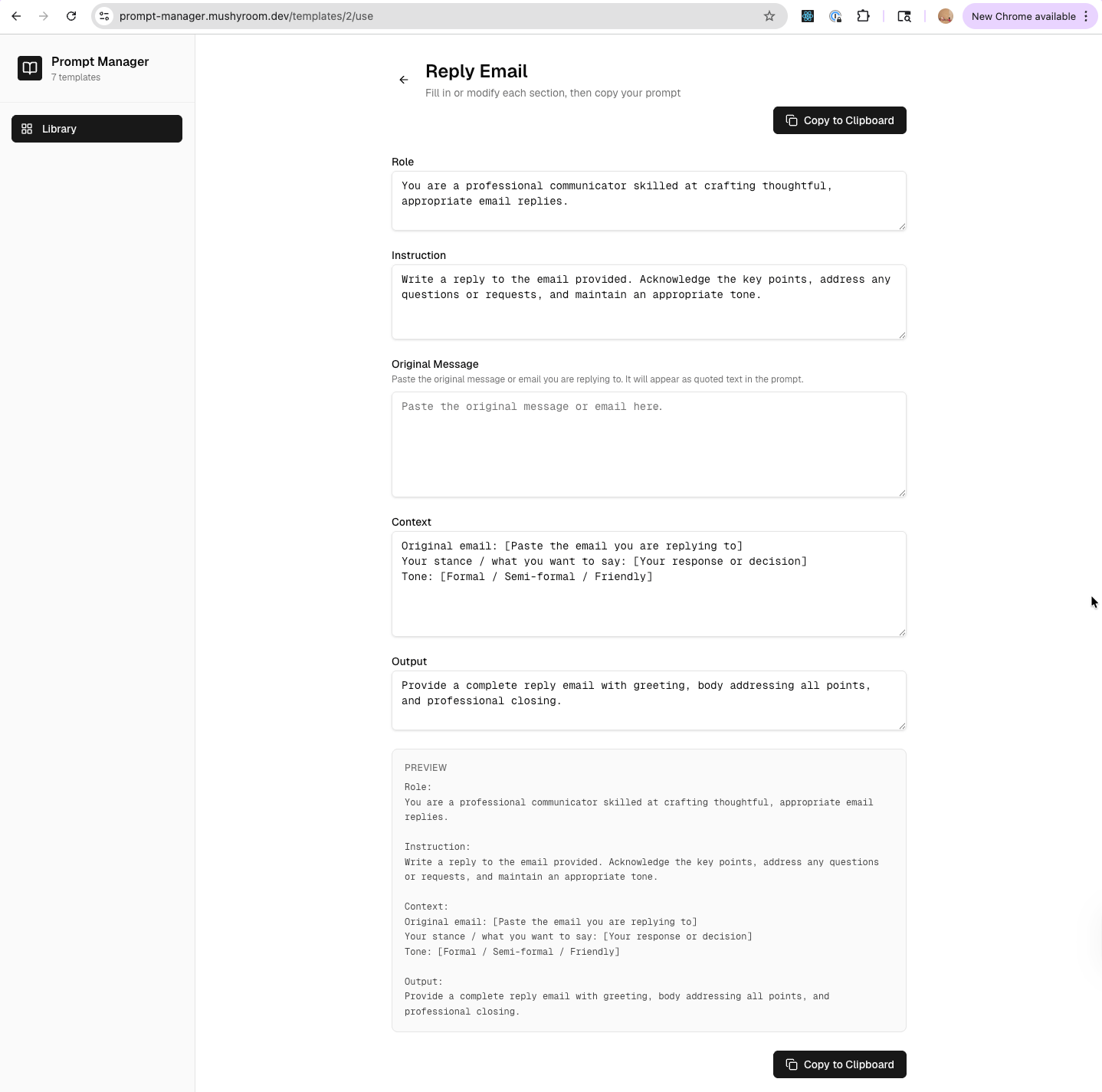The image size is (1102, 1092).
Task: Click into the Original Message text area
Action: (649, 444)
